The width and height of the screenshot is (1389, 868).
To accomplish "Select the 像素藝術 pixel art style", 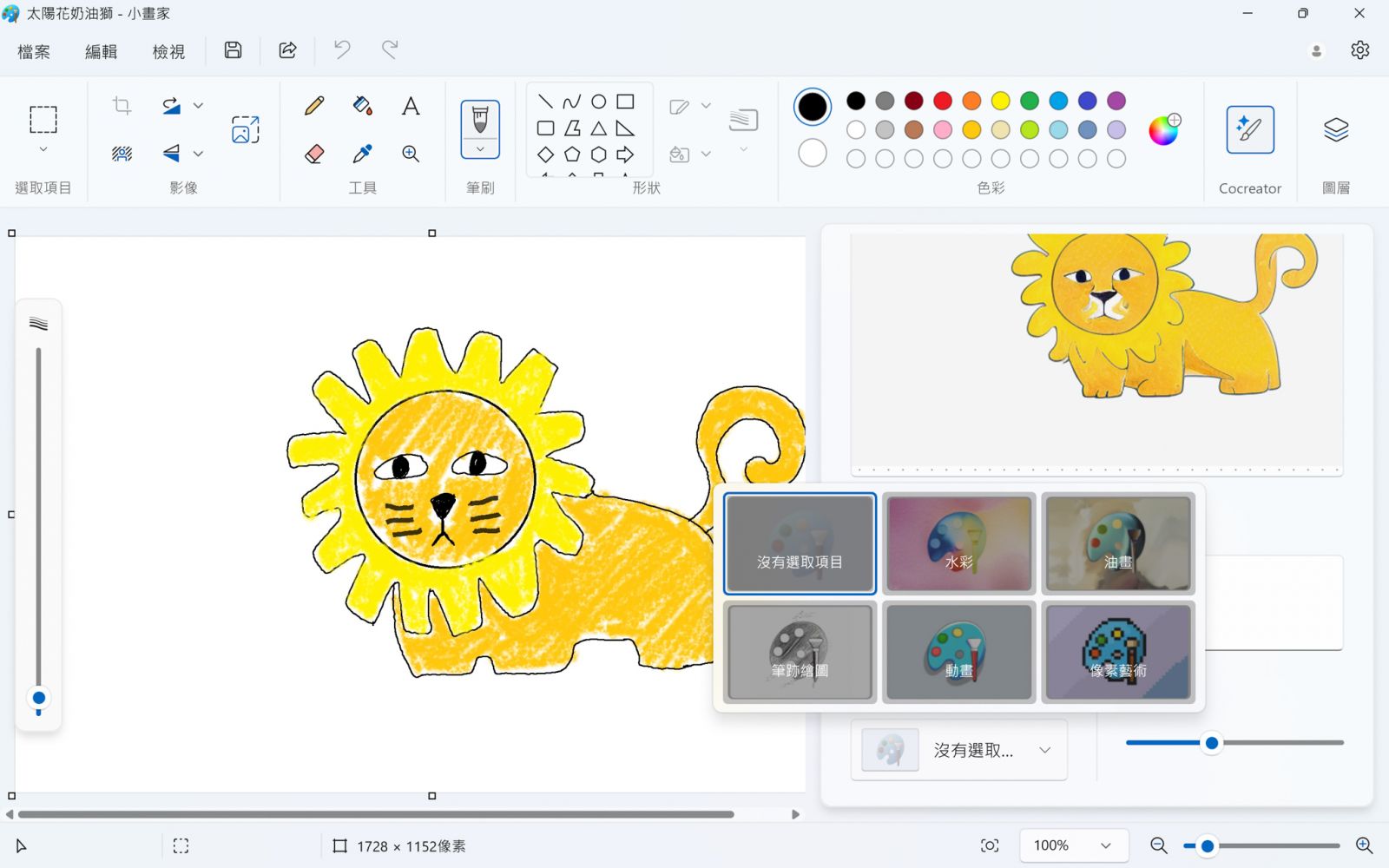I will [x=1118, y=652].
